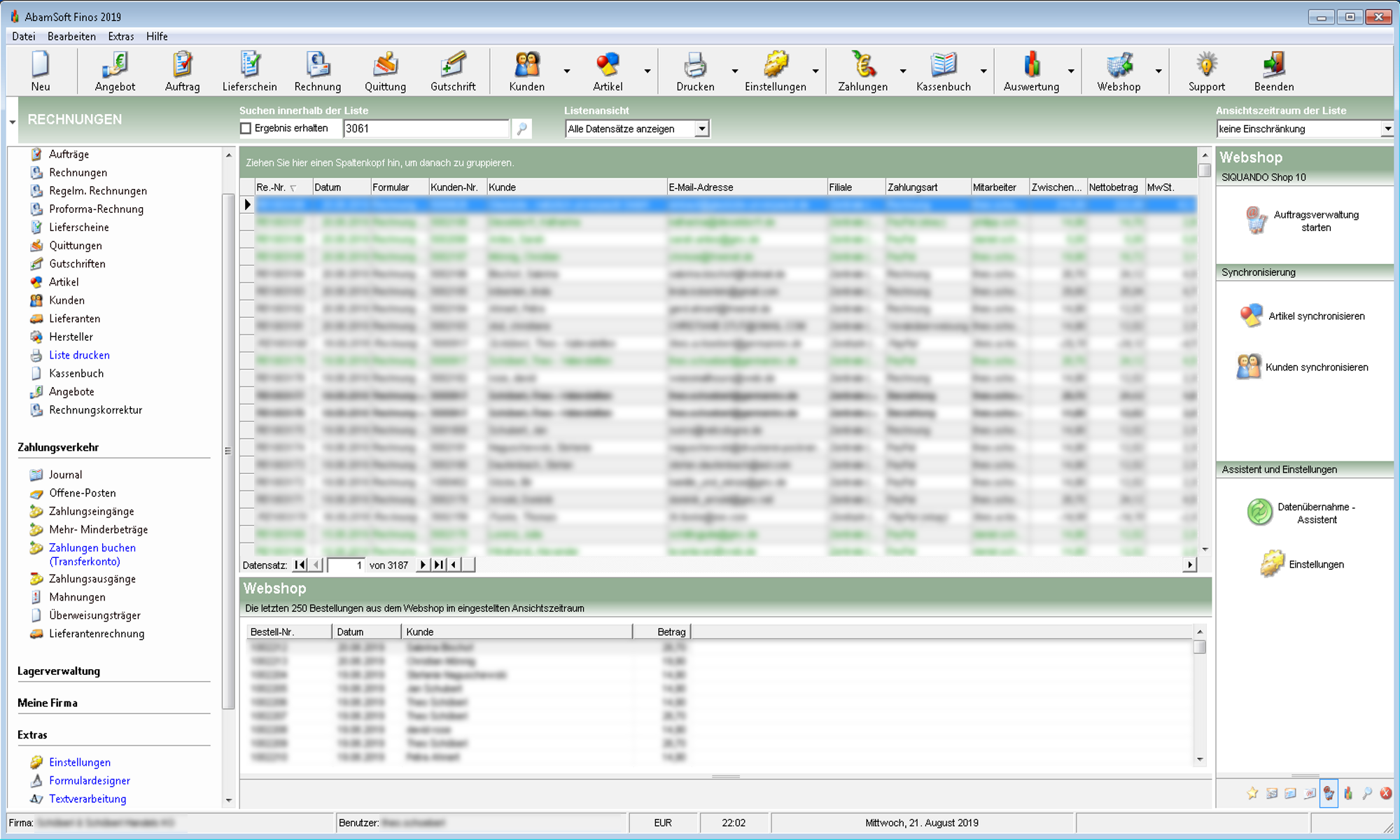Expand the Ansichtszeitraum der Liste dropdown
The width and height of the screenshot is (1400, 840).
[1387, 129]
